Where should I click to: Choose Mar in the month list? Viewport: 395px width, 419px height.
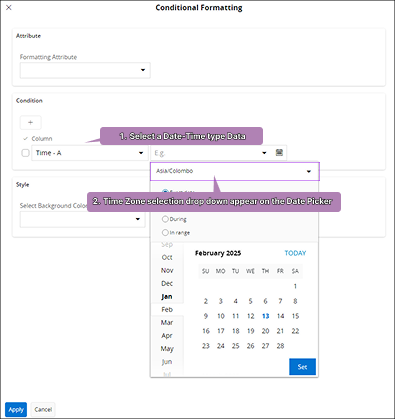tap(167, 322)
